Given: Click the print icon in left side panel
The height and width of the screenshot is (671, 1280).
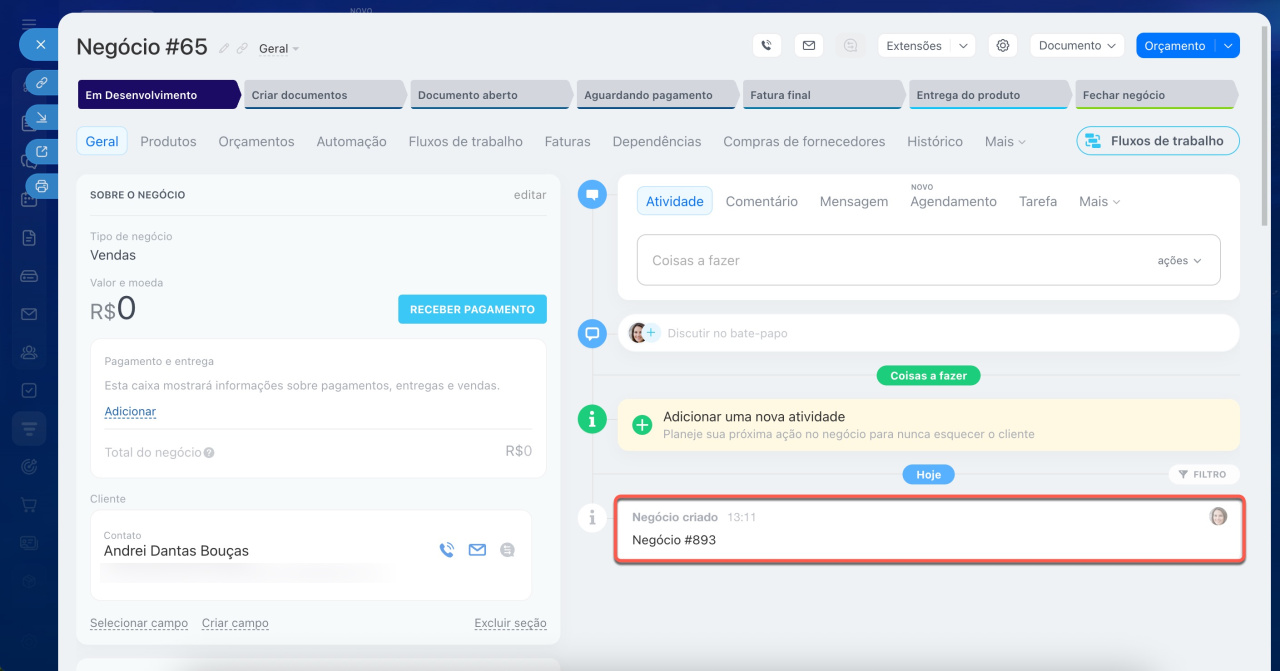Looking at the screenshot, I should pos(41,185).
